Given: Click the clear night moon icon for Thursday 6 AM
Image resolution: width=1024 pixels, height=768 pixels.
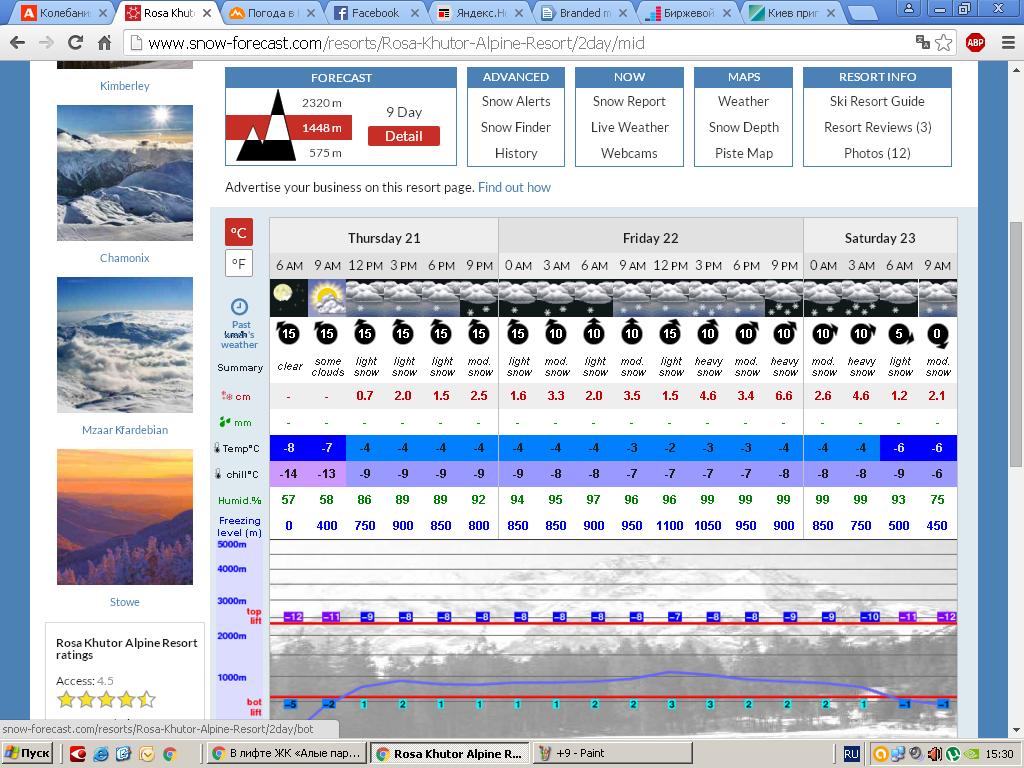Looking at the screenshot, I should coord(289,298).
